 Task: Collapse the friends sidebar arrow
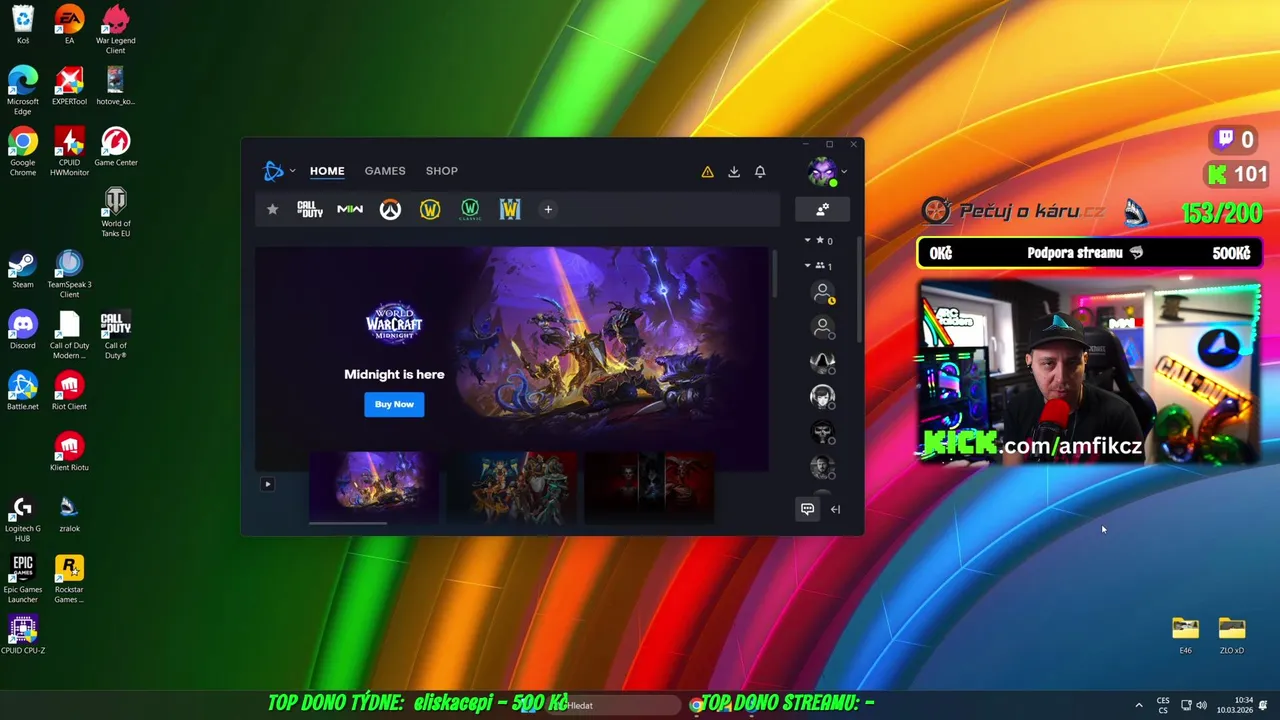click(x=836, y=509)
